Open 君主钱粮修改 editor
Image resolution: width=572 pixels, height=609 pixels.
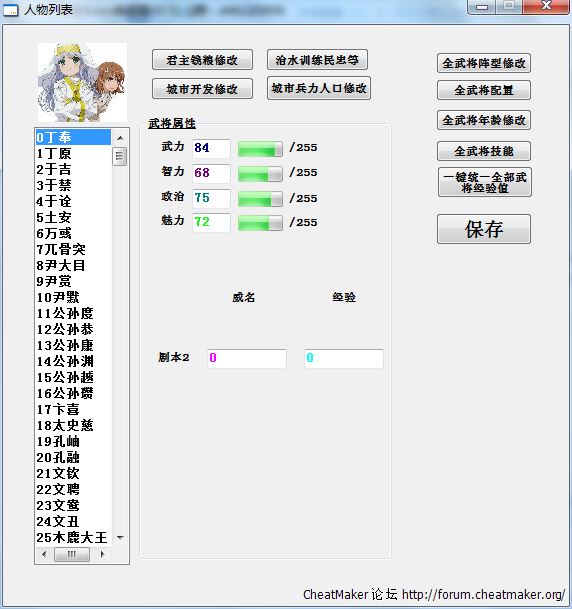click(202, 60)
